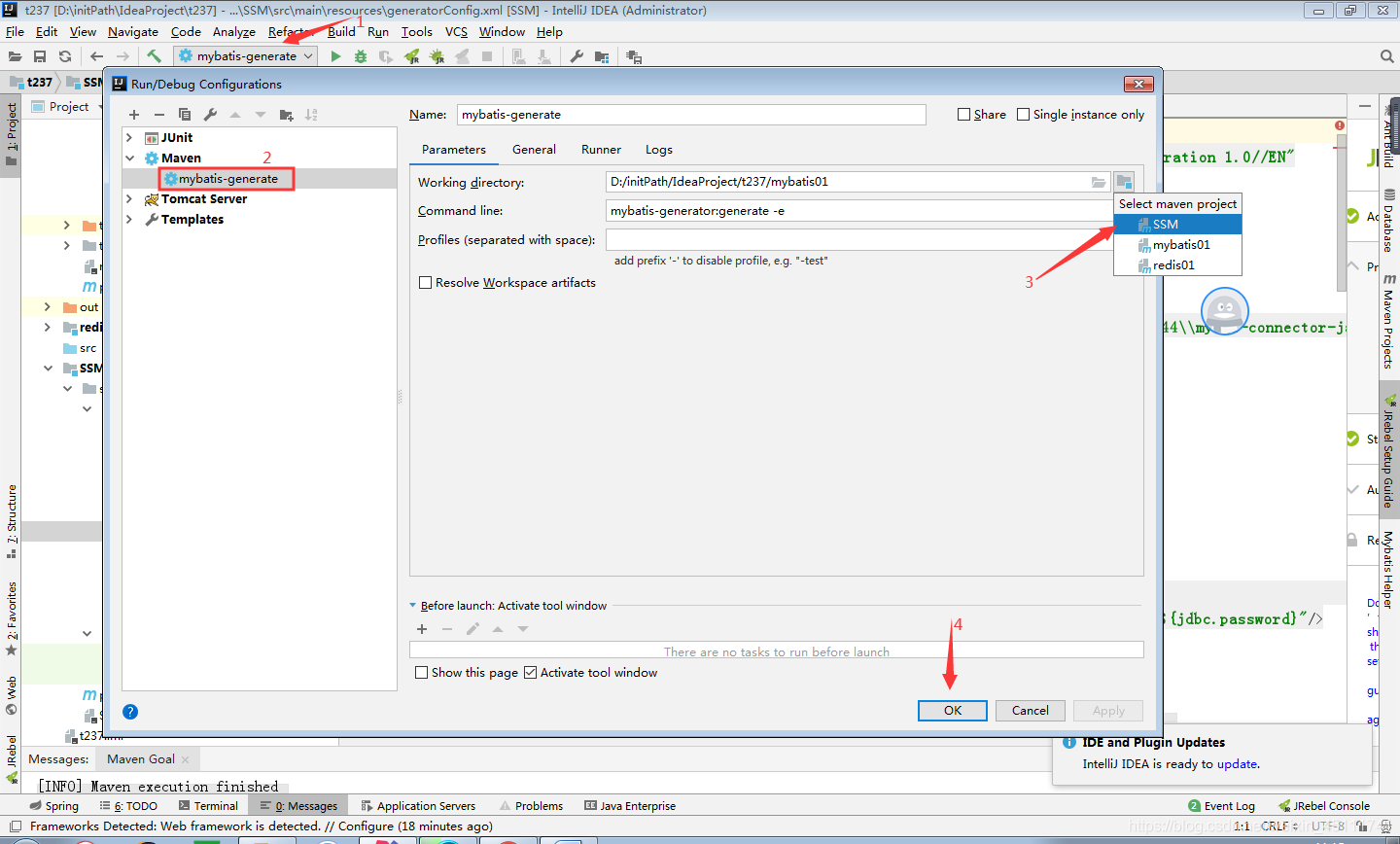
Task: Open the Maven Projects side panel
Action: click(1389, 320)
